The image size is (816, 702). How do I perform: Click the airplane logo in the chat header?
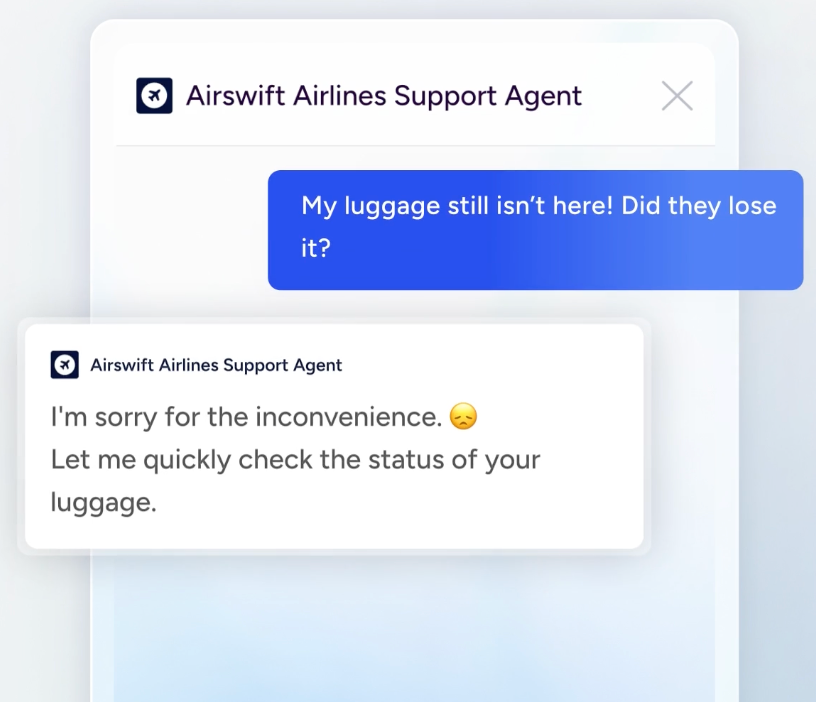tap(154, 96)
